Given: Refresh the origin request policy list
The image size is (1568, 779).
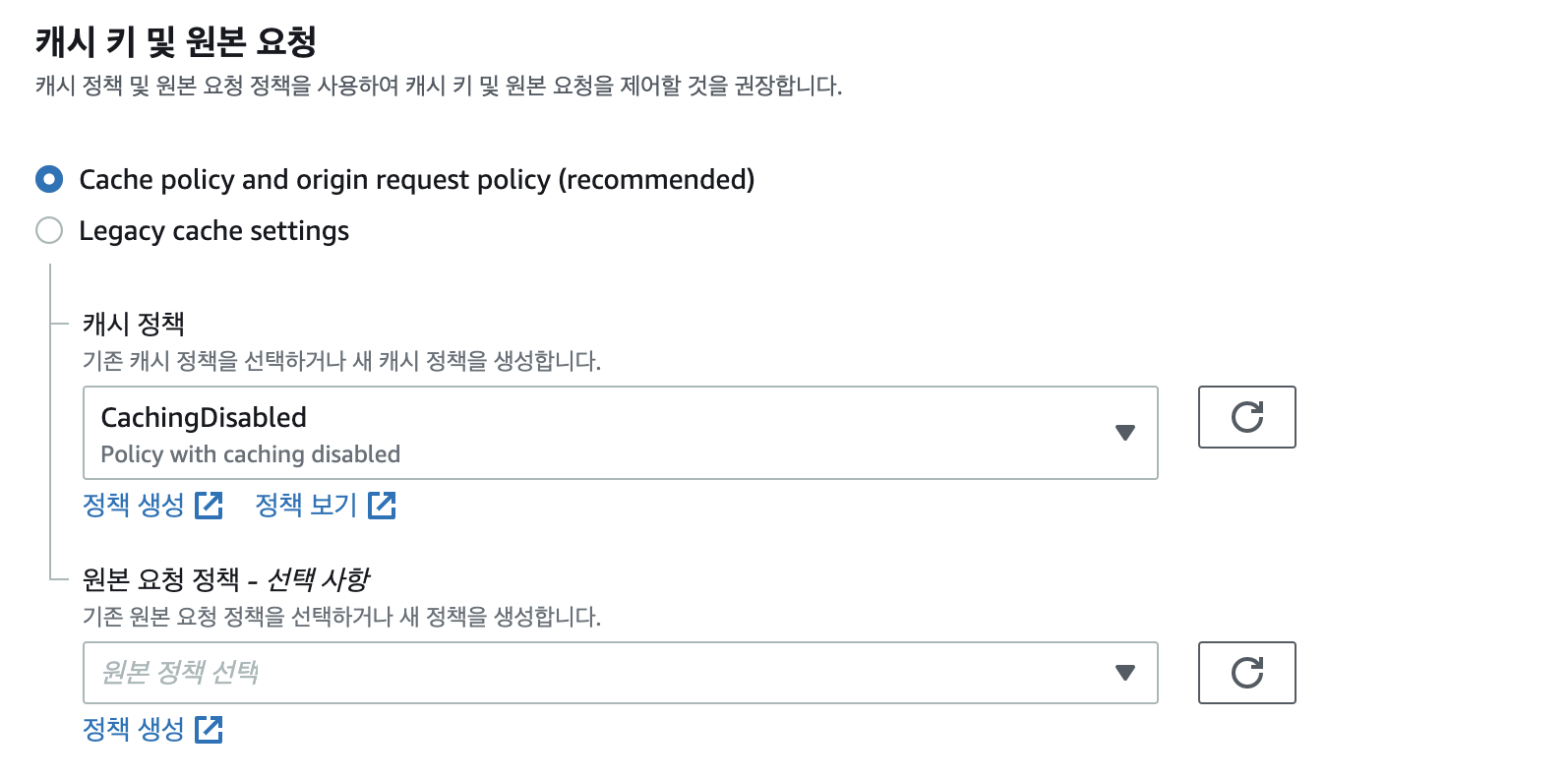Looking at the screenshot, I should click(x=1247, y=673).
